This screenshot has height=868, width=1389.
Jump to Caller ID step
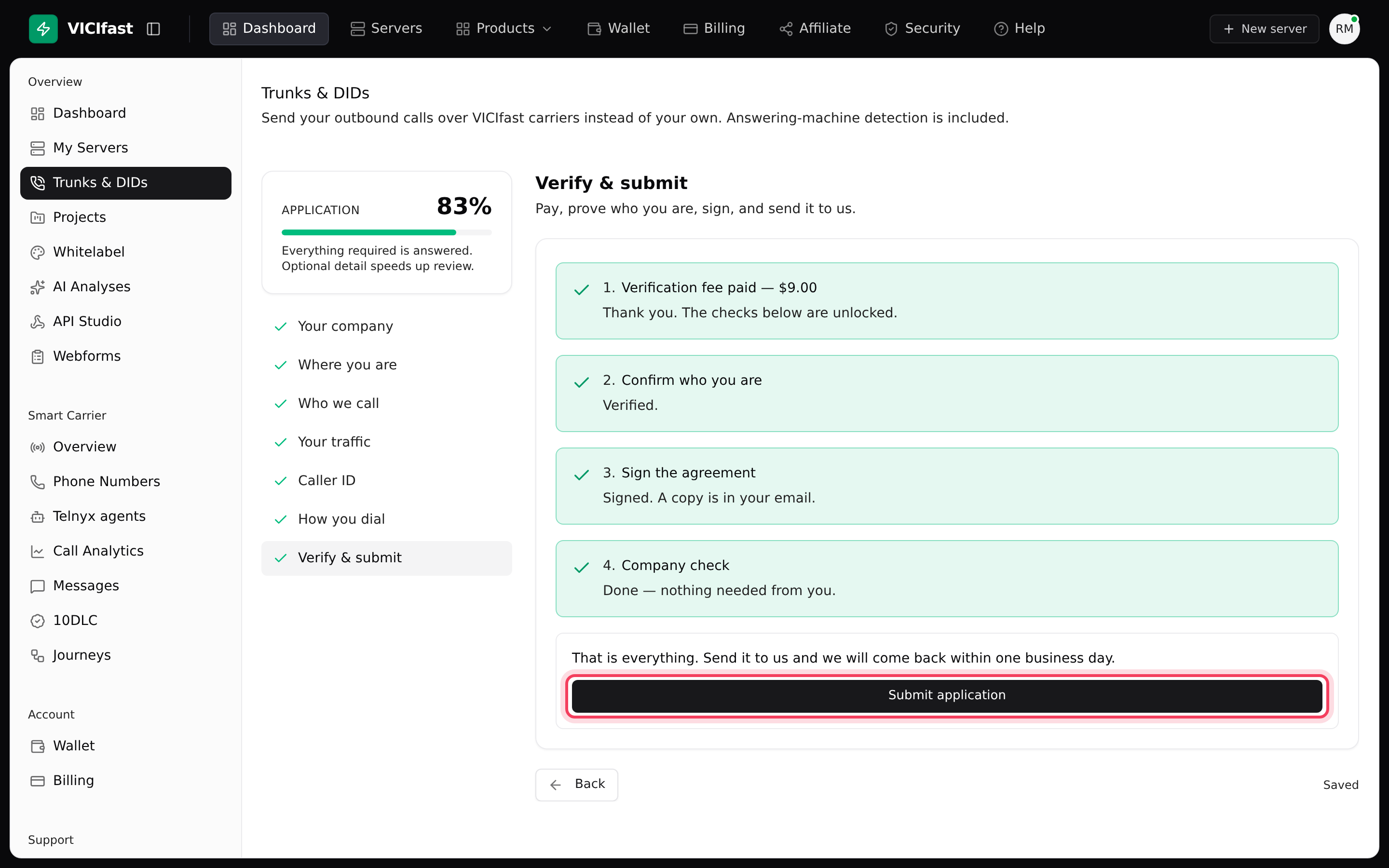click(386, 480)
